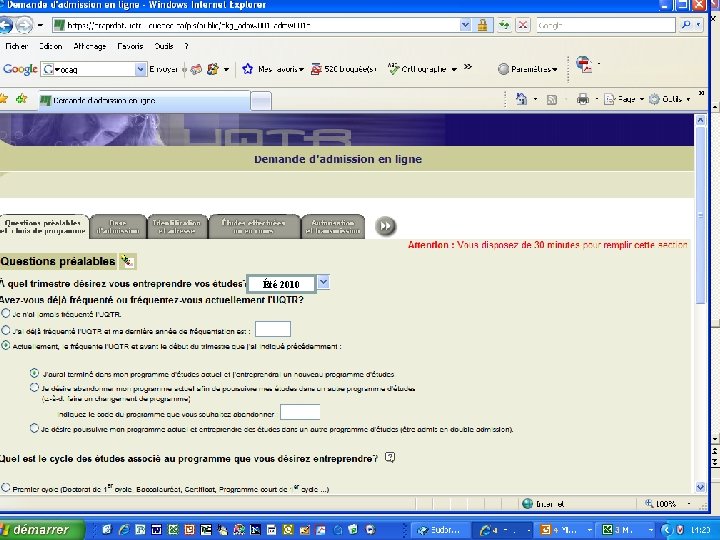Click the Home page icon
This screenshot has width=720, height=540.
click(x=522, y=99)
